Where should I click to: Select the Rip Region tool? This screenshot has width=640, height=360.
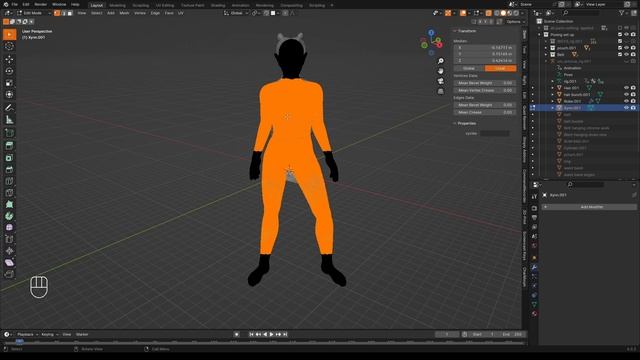tap(9, 274)
